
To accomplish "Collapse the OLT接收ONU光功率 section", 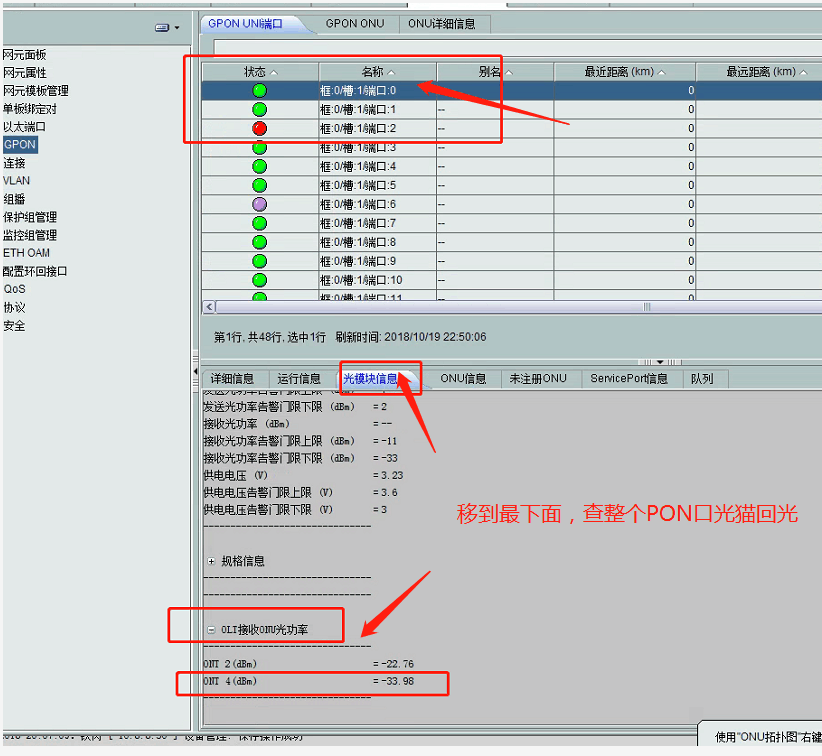I will [211, 630].
